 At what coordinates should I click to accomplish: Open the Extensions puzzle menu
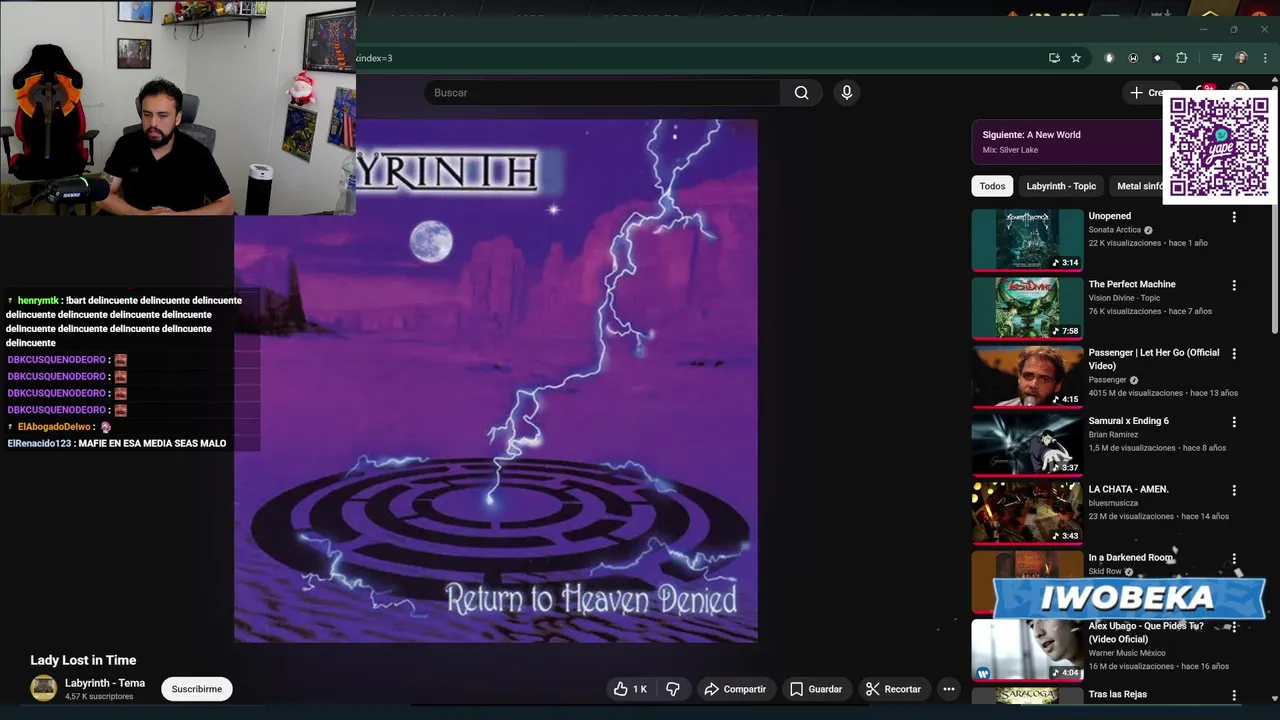coord(1182,58)
